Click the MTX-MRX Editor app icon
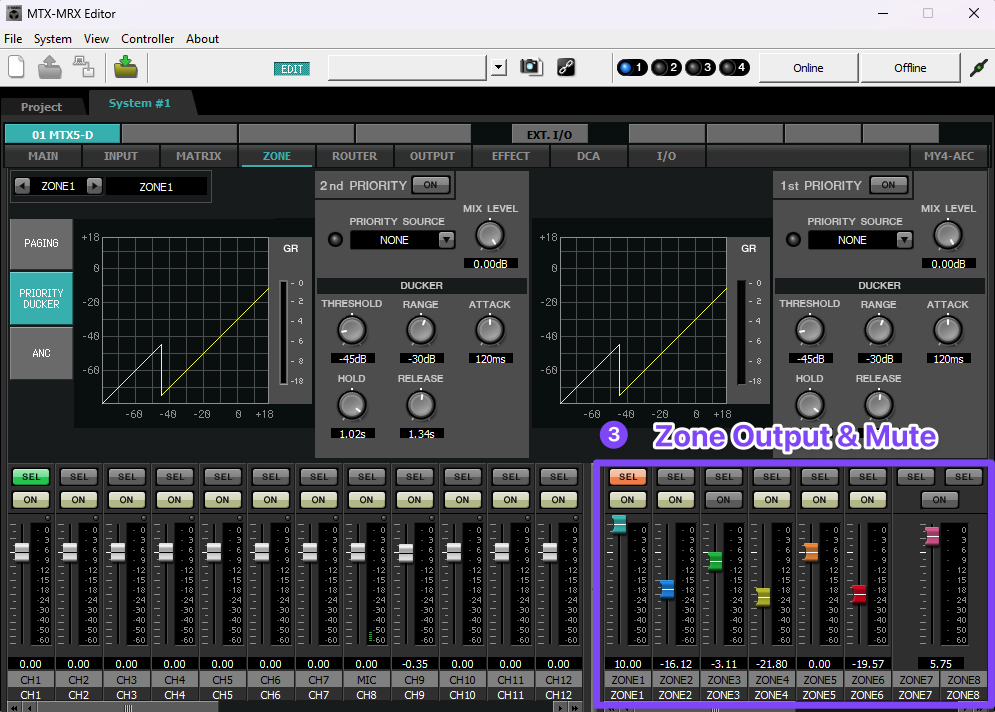Image resolution: width=995 pixels, height=712 pixels. click(13, 13)
